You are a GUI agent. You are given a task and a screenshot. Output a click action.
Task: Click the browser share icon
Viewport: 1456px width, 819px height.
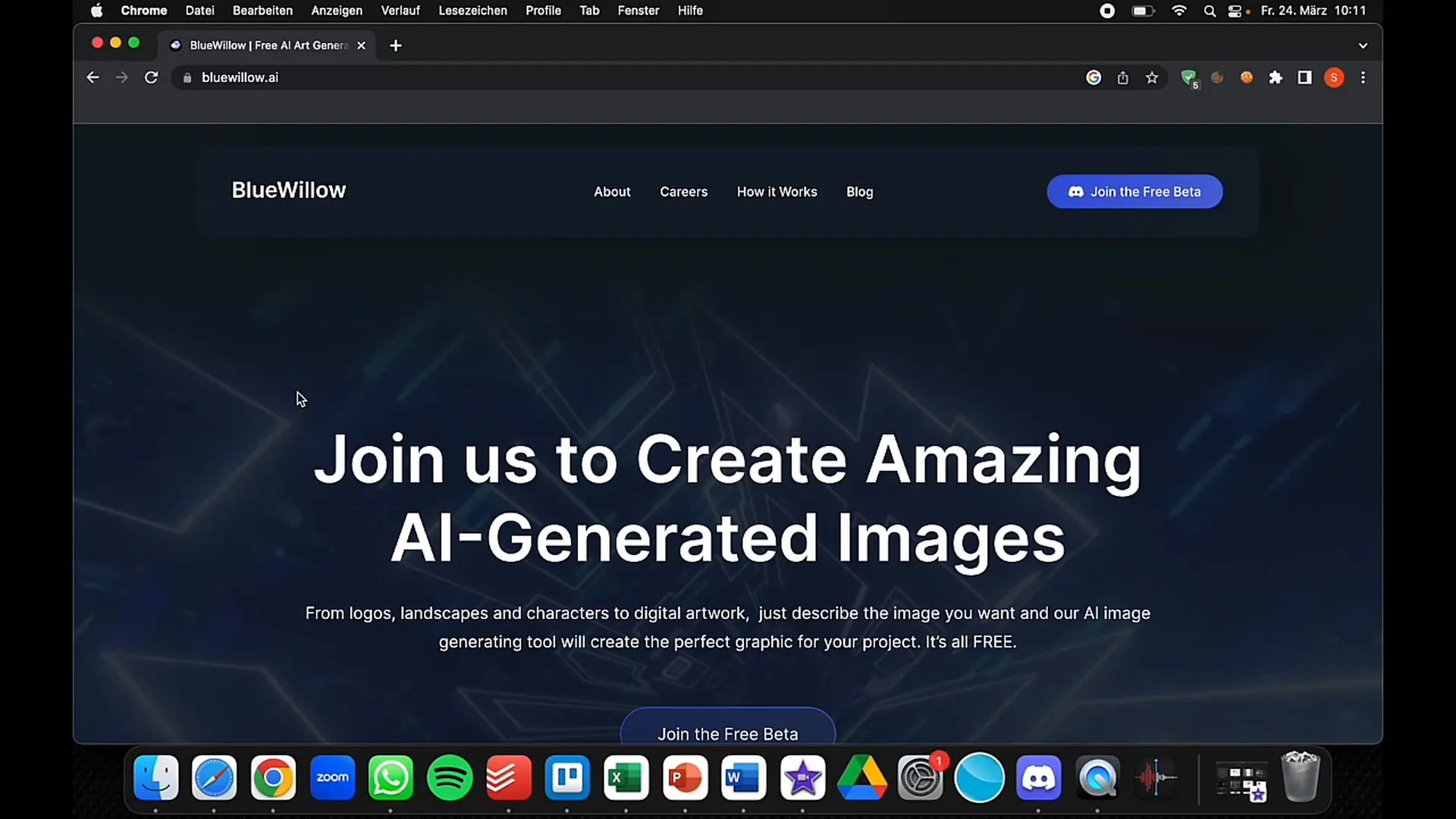1122,78
